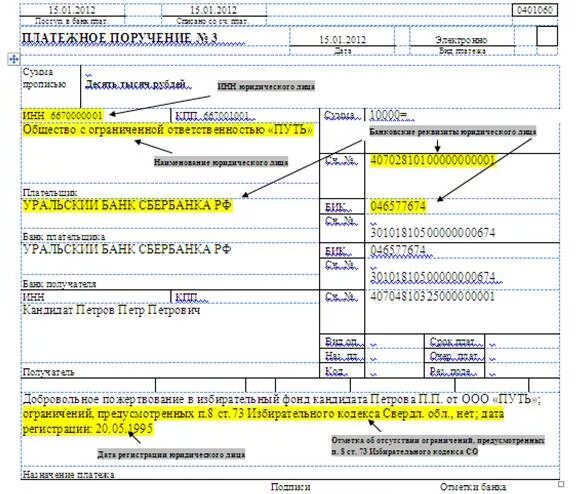Click highlighted payer bank "УРАЛЬСКИЙ БАНК СБЕРБАНКА РФ"

point(127,205)
